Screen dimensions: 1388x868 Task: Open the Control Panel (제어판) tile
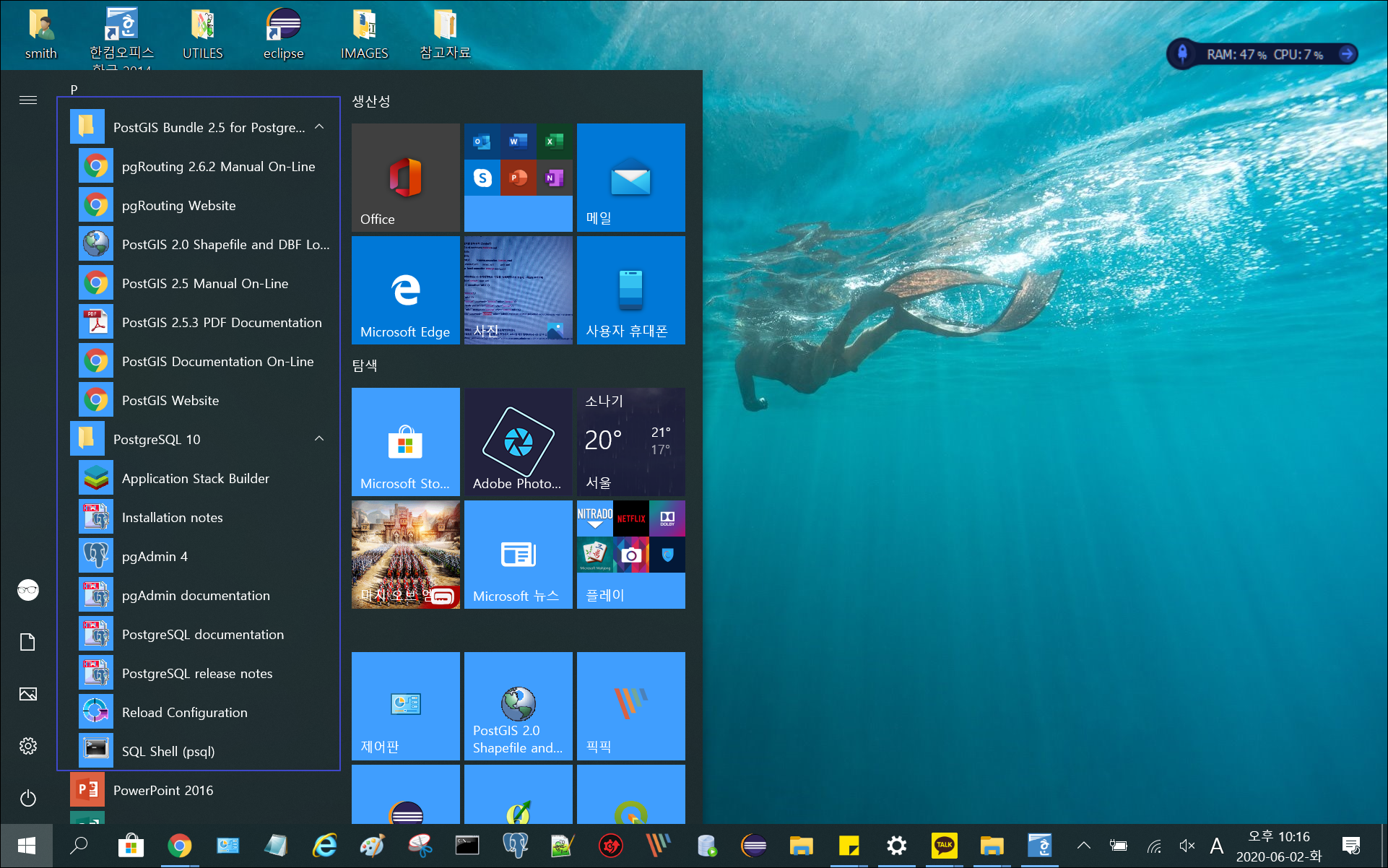click(x=406, y=706)
